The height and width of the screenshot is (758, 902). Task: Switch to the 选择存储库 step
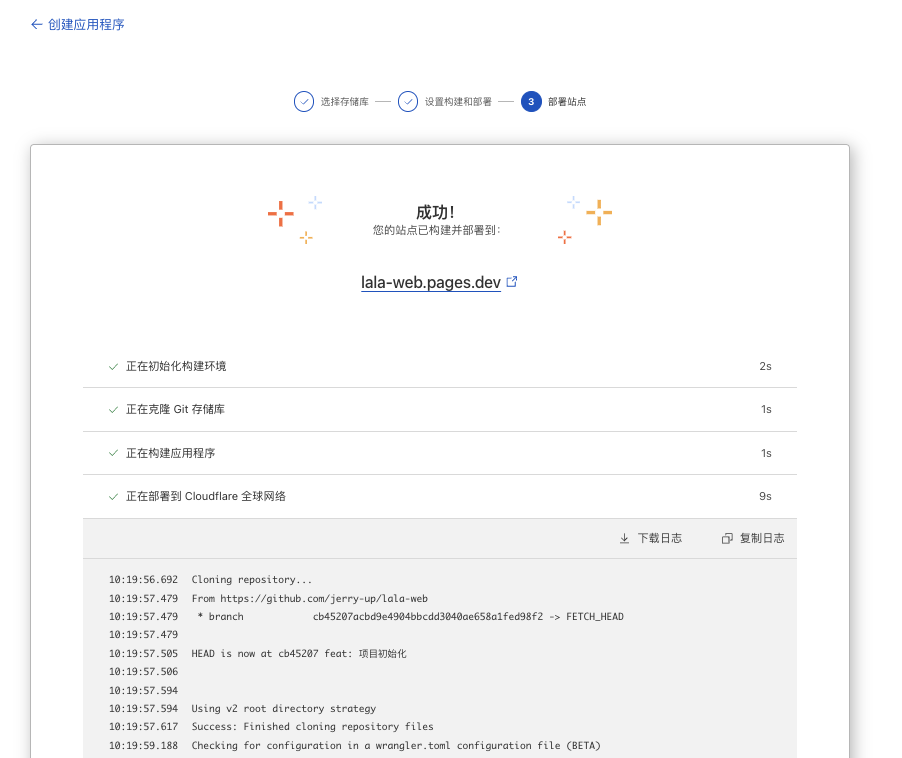pyautogui.click(x=345, y=101)
